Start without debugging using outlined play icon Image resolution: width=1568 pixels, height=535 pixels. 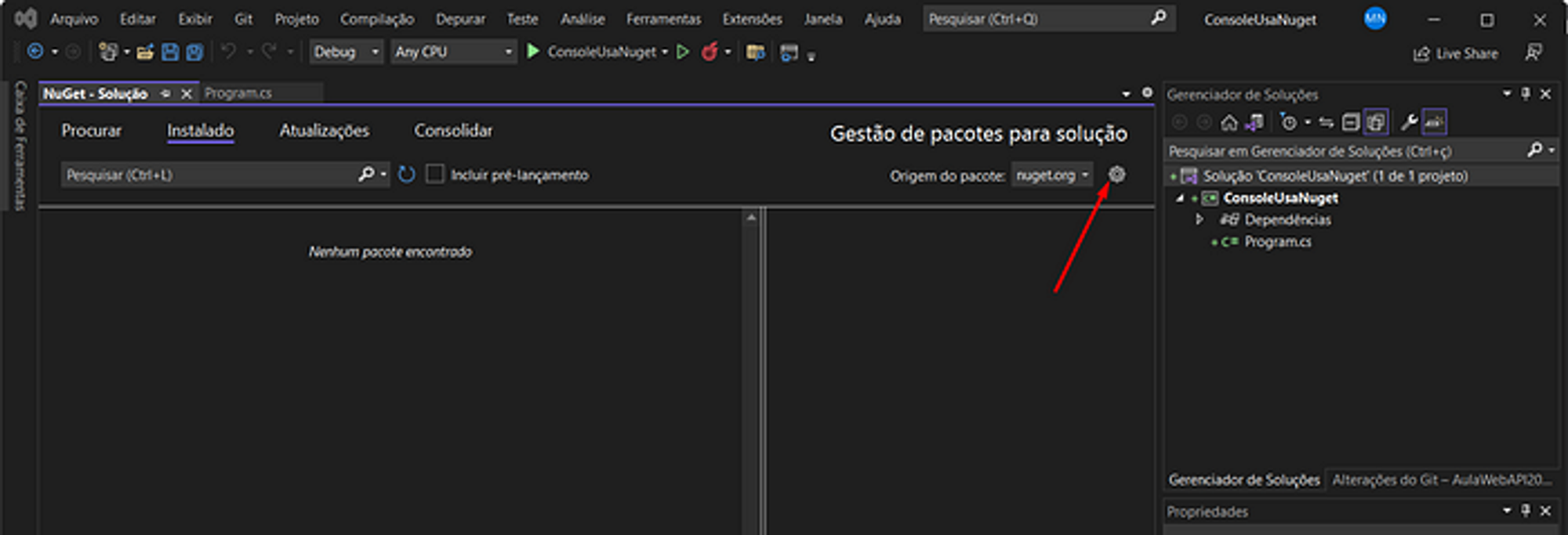click(x=683, y=52)
